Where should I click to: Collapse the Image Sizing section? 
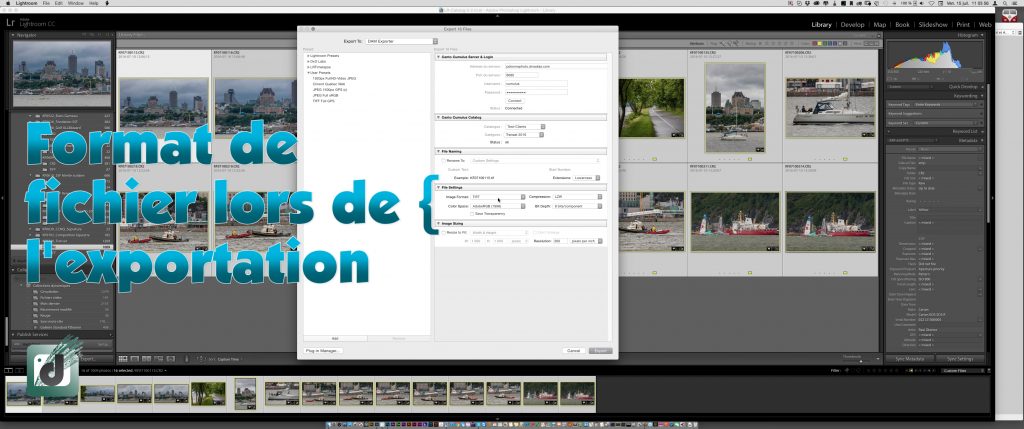[438, 223]
